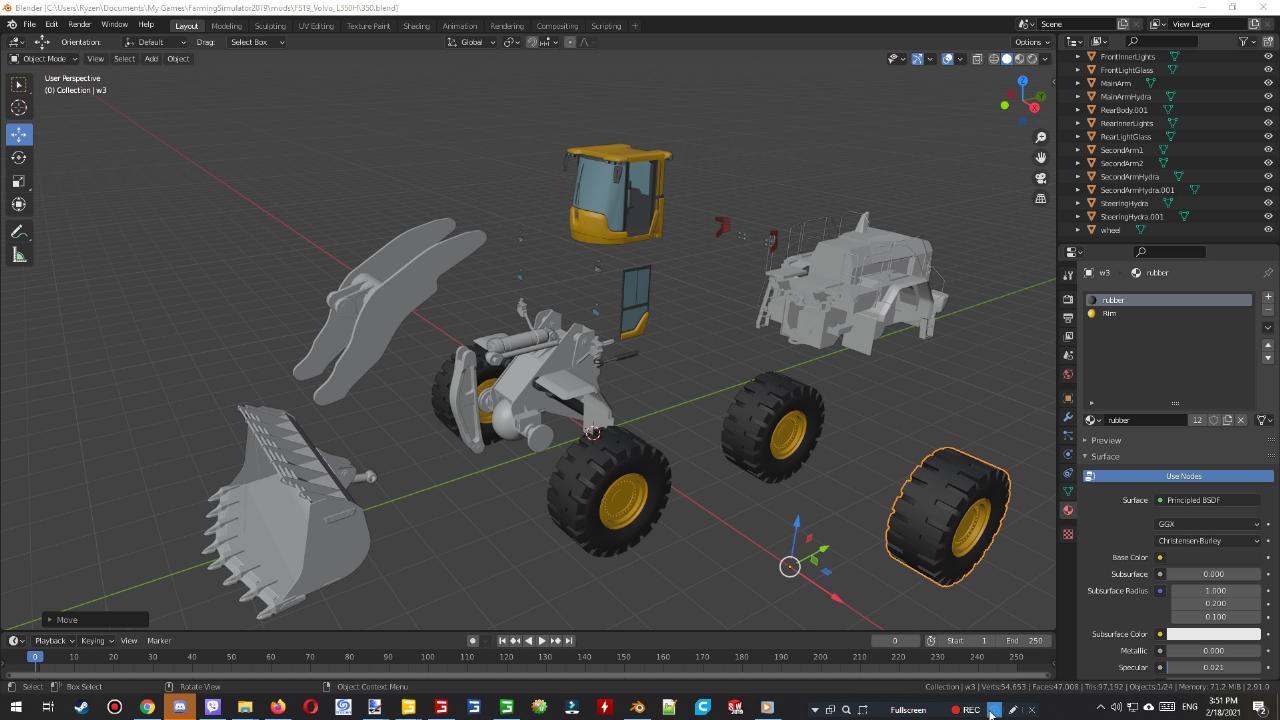Open the GGX distribution dropdown
The image size is (1280, 720).
click(x=1208, y=524)
